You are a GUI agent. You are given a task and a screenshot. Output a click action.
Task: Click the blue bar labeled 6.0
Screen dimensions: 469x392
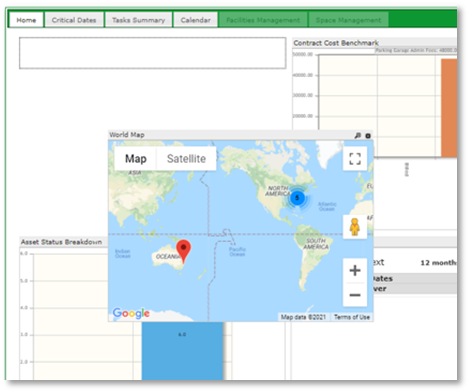pyautogui.click(x=182, y=351)
